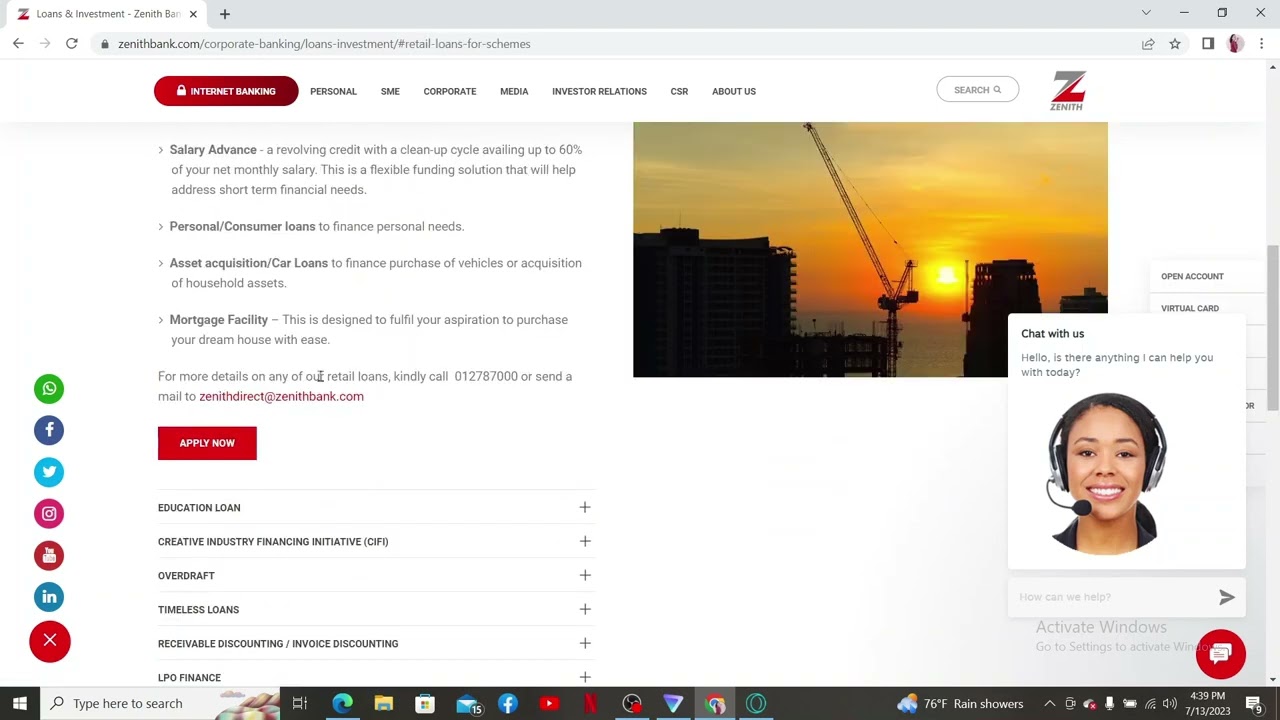Click the Virtual Card side link
Screen dimensions: 1280x720
(x=1190, y=308)
